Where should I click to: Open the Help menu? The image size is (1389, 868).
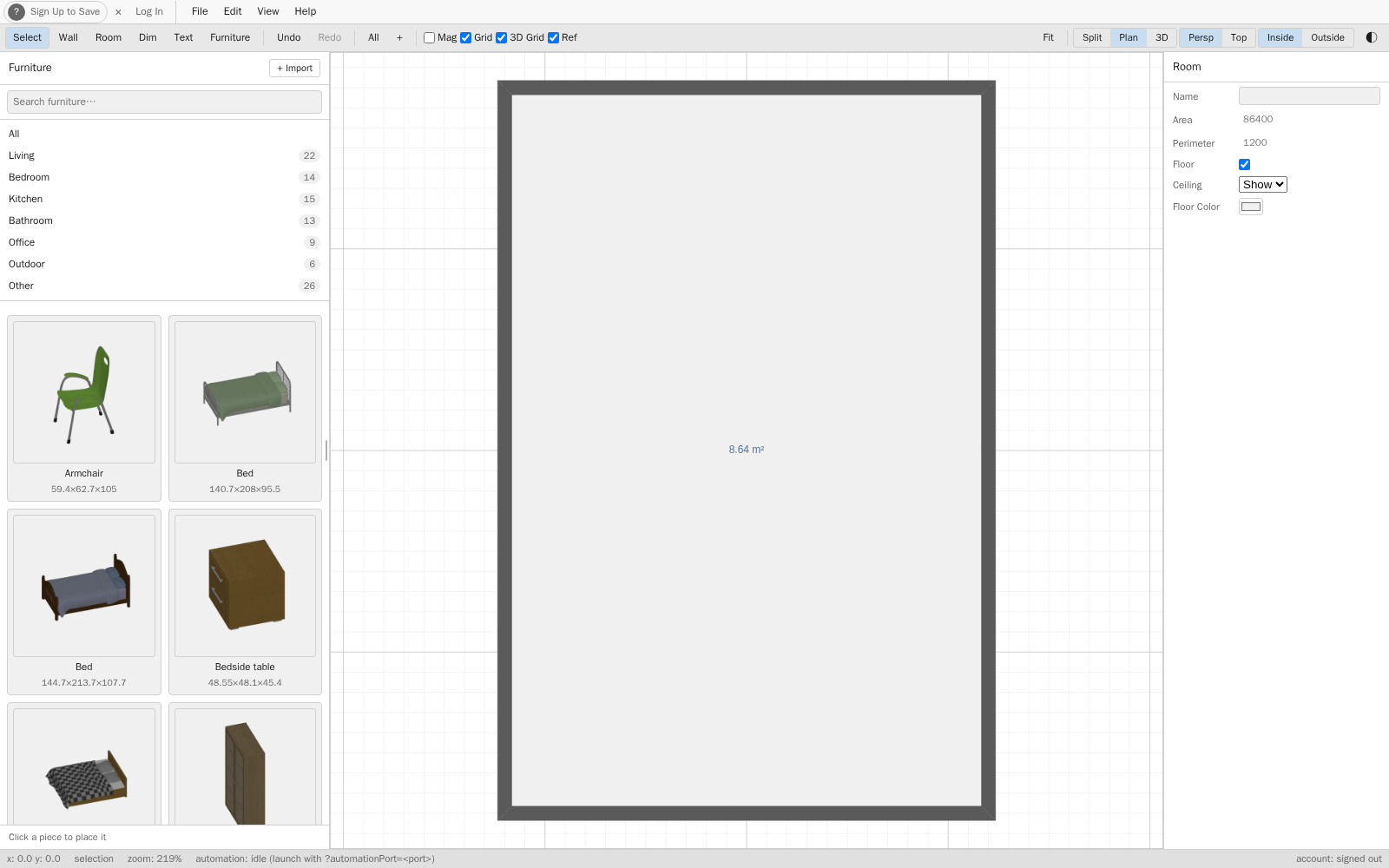(306, 11)
